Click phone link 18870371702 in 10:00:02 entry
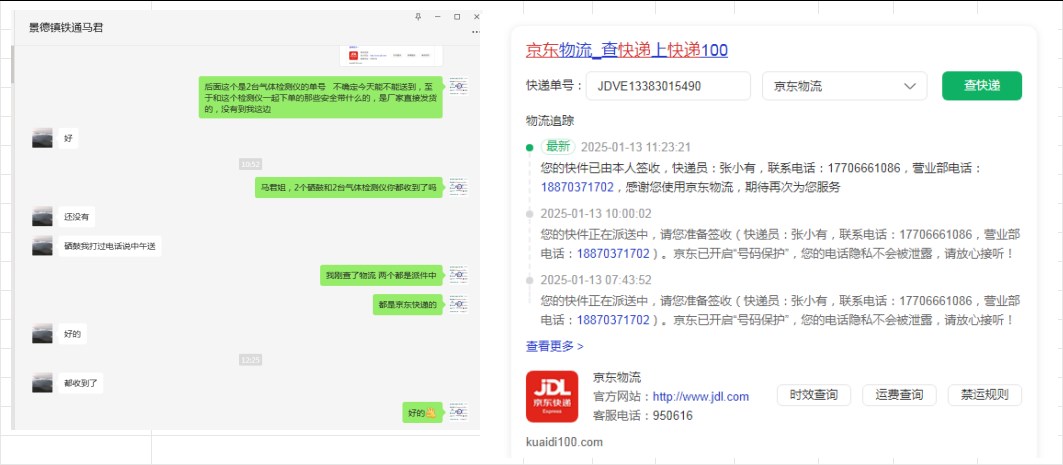 [x=613, y=254]
